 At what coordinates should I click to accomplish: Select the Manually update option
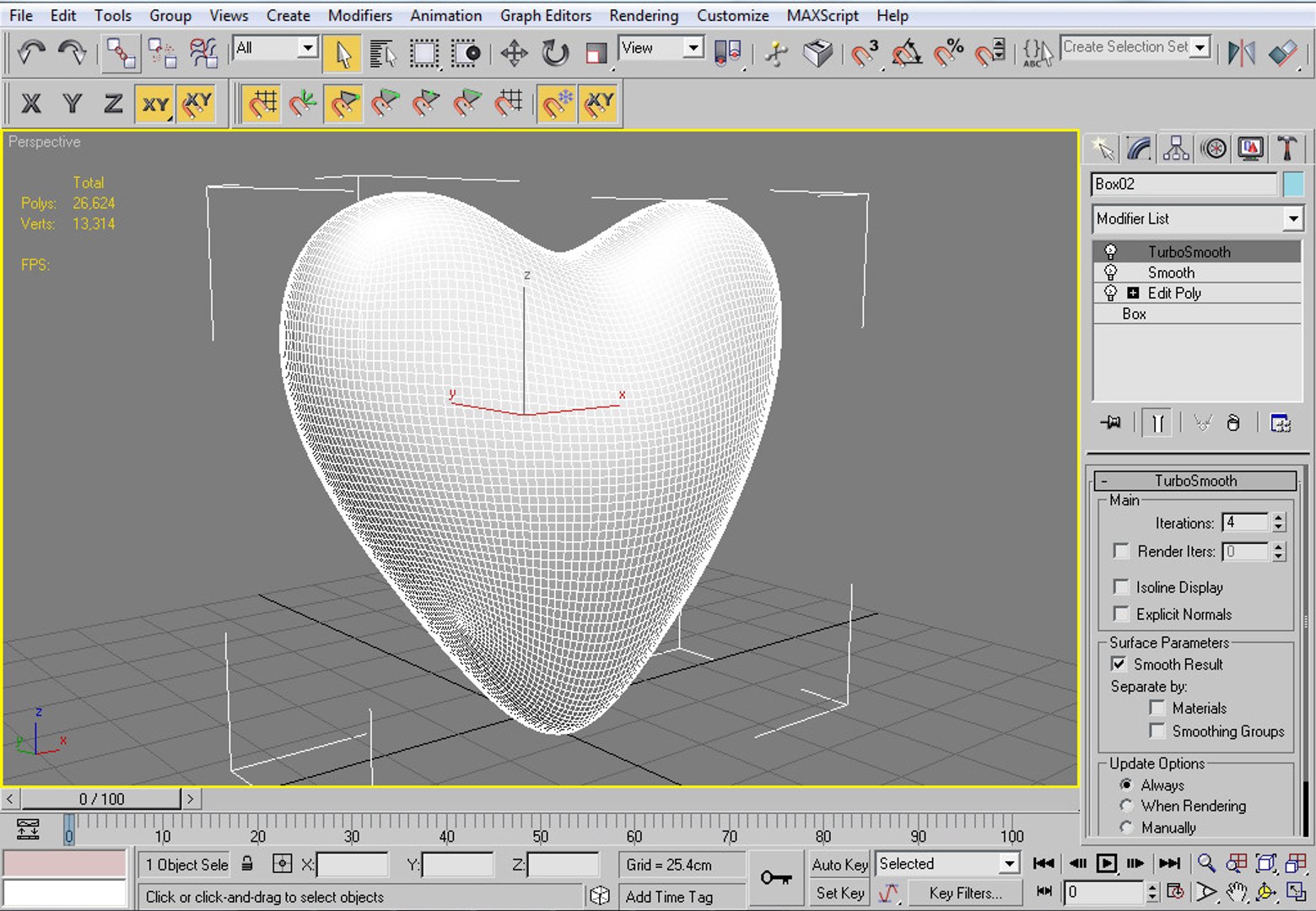[x=1126, y=827]
